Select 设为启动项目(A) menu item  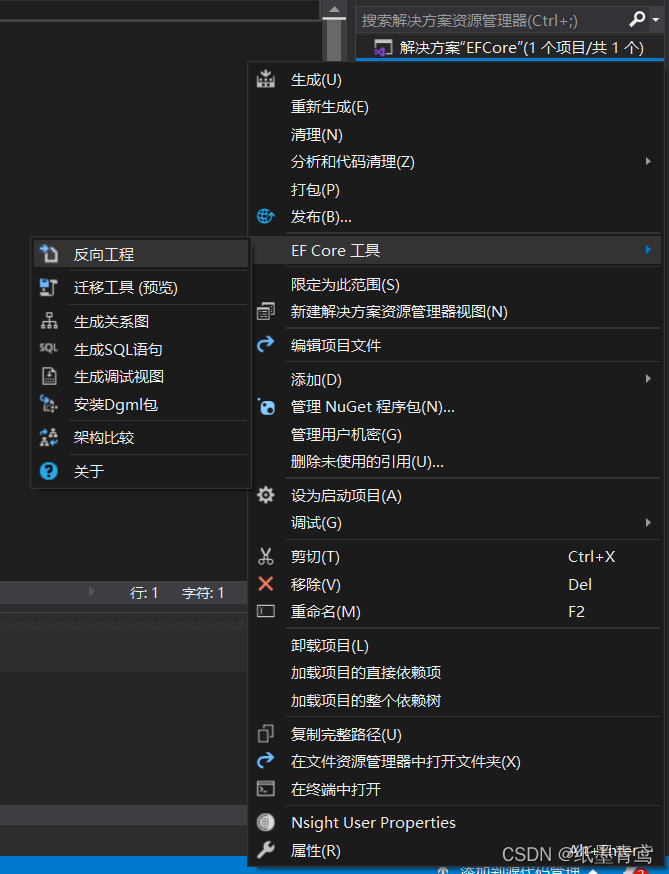346,496
